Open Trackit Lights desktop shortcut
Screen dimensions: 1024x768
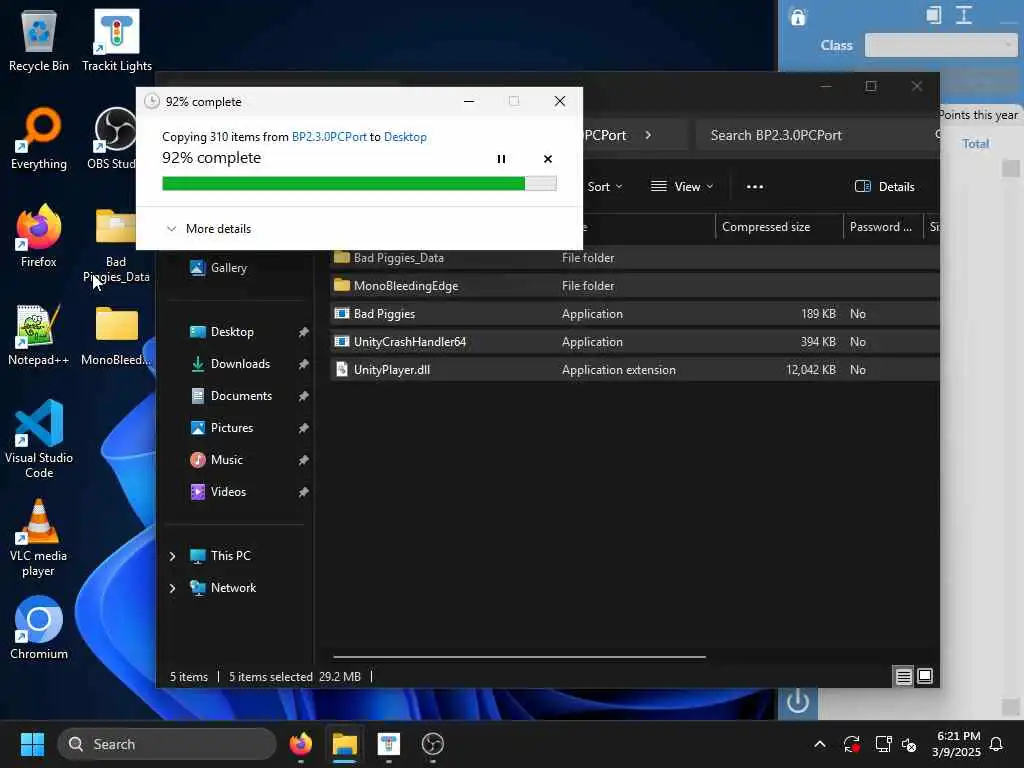pyautogui.click(x=116, y=42)
